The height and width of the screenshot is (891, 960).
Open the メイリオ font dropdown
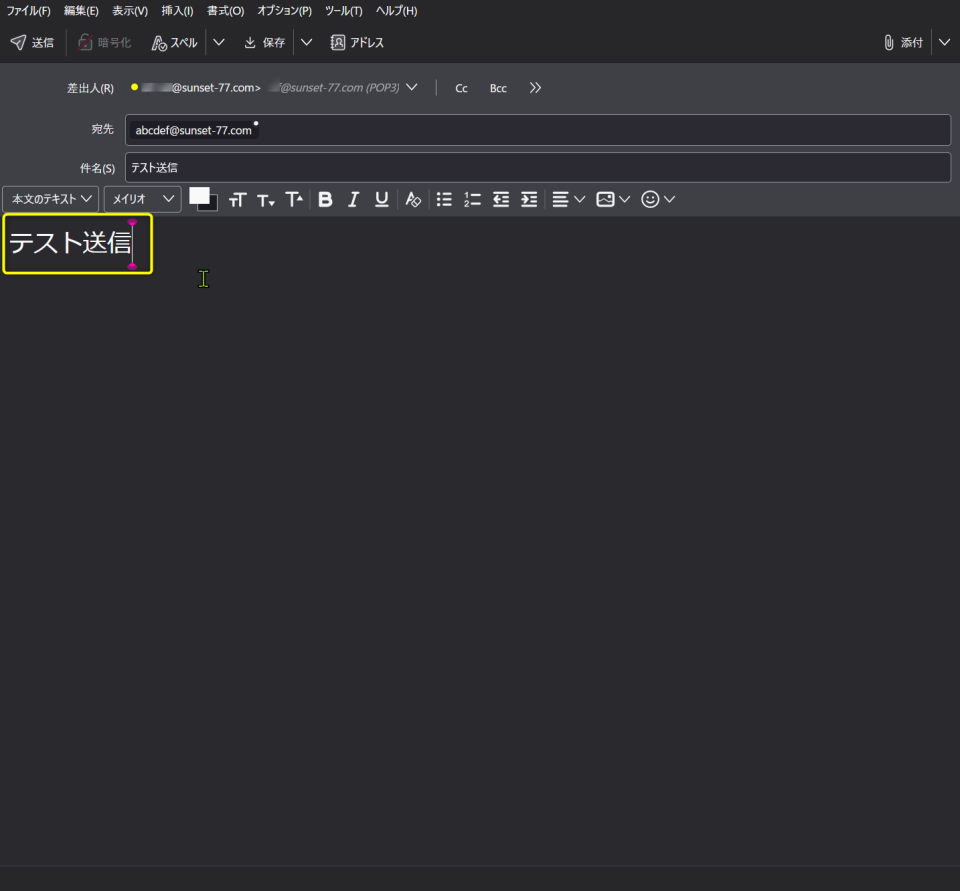pos(142,200)
